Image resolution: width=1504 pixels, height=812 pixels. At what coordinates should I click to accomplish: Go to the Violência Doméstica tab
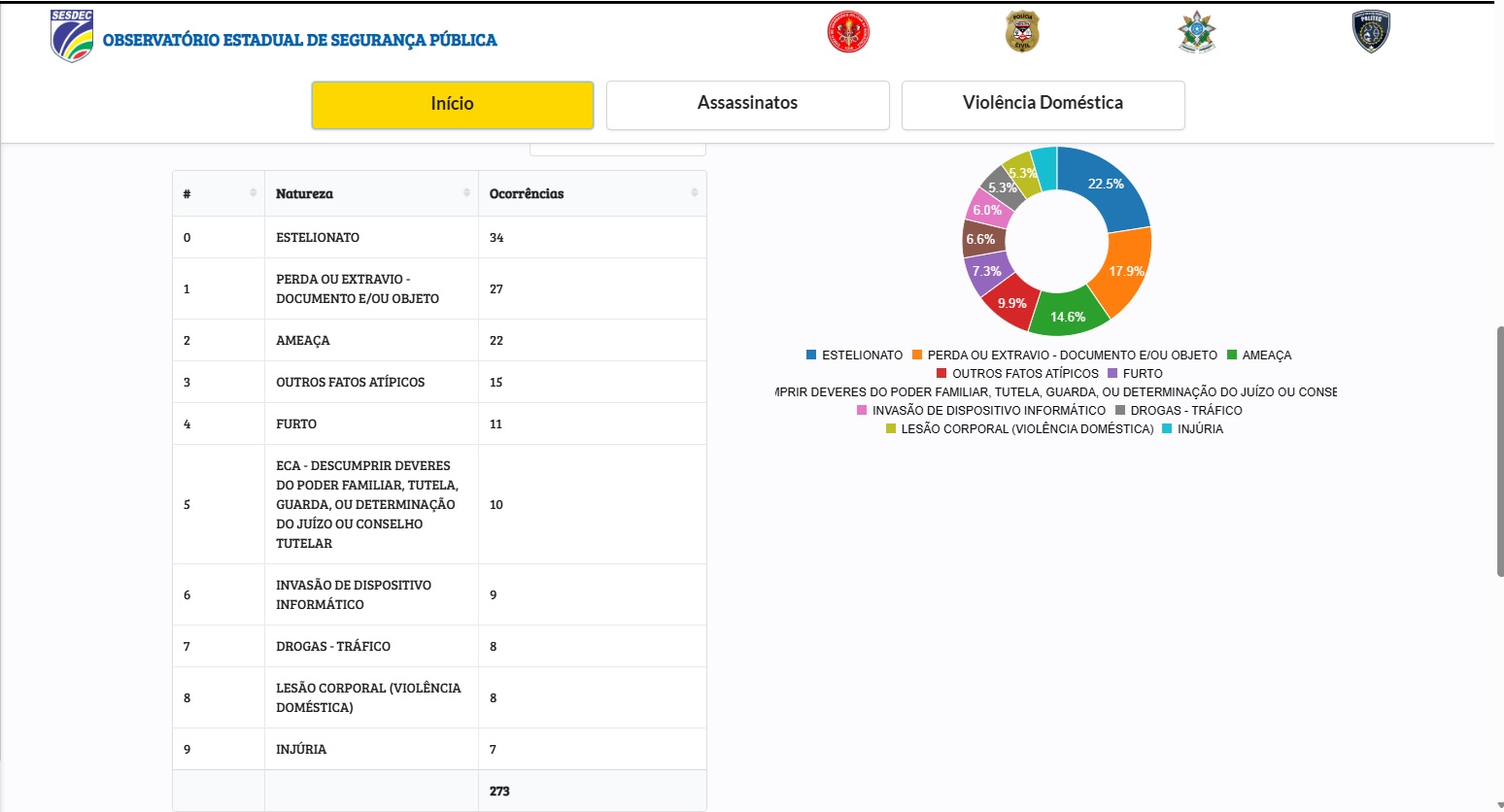pos(1043,105)
